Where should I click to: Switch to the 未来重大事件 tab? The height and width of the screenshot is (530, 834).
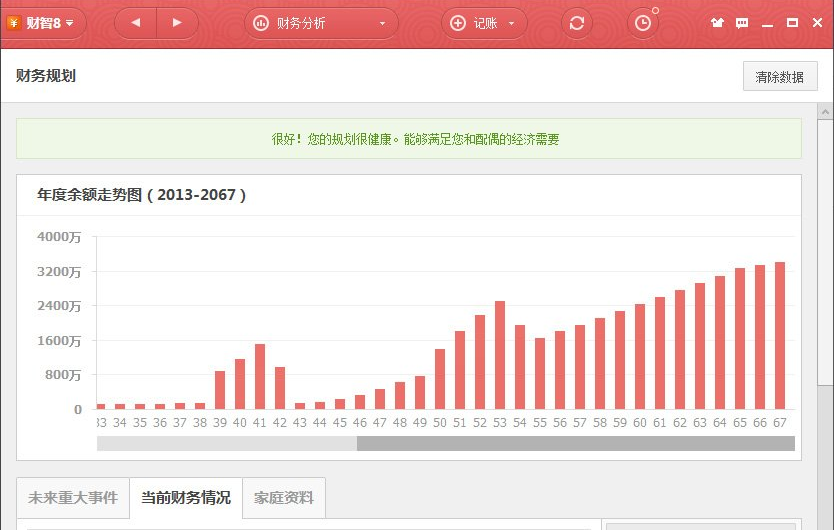(73, 498)
